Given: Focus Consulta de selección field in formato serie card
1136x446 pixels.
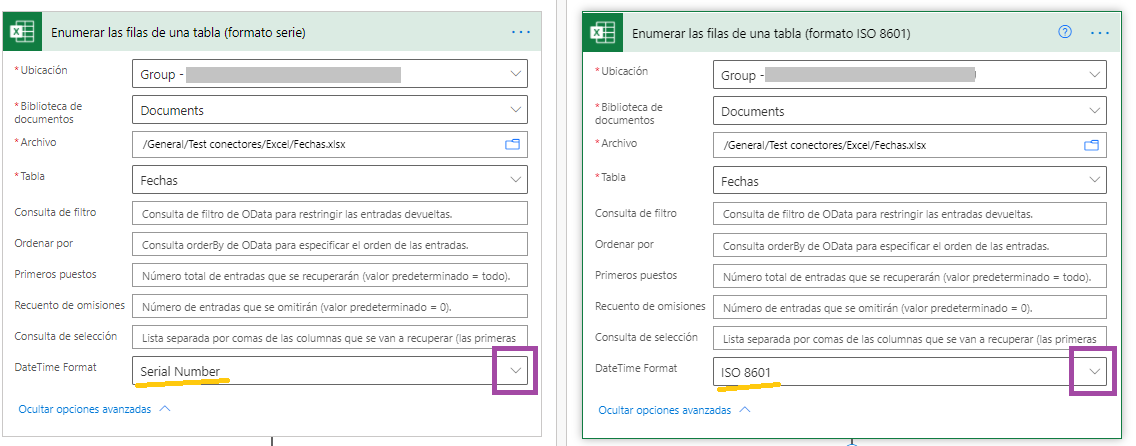Looking at the screenshot, I should pyautogui.click(x=330, y=338).
